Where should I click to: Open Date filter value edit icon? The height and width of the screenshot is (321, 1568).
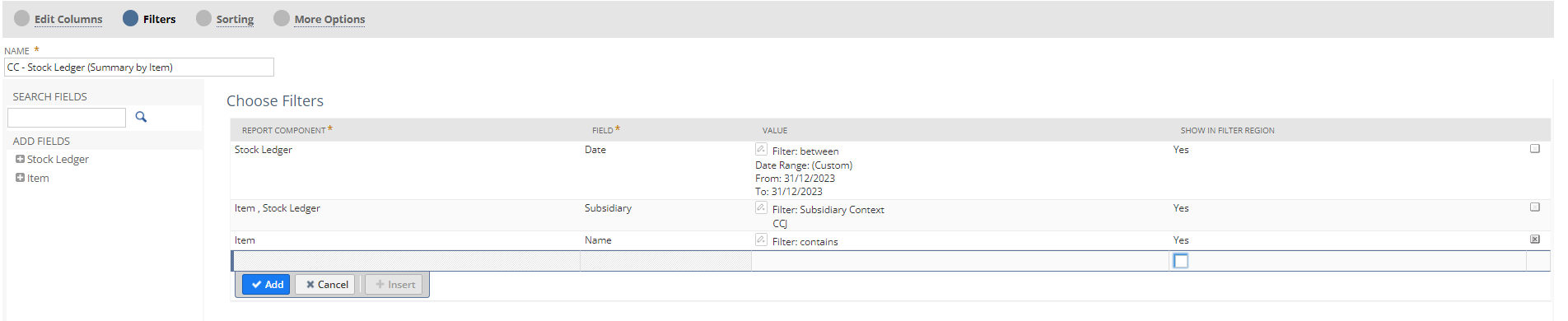761,149
